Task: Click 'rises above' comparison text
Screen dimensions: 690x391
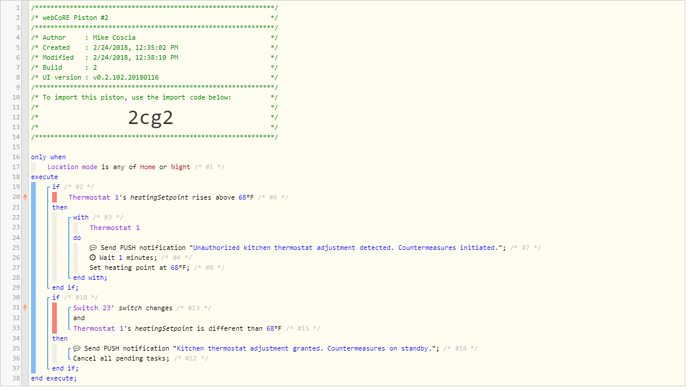Action: [213, 197]
